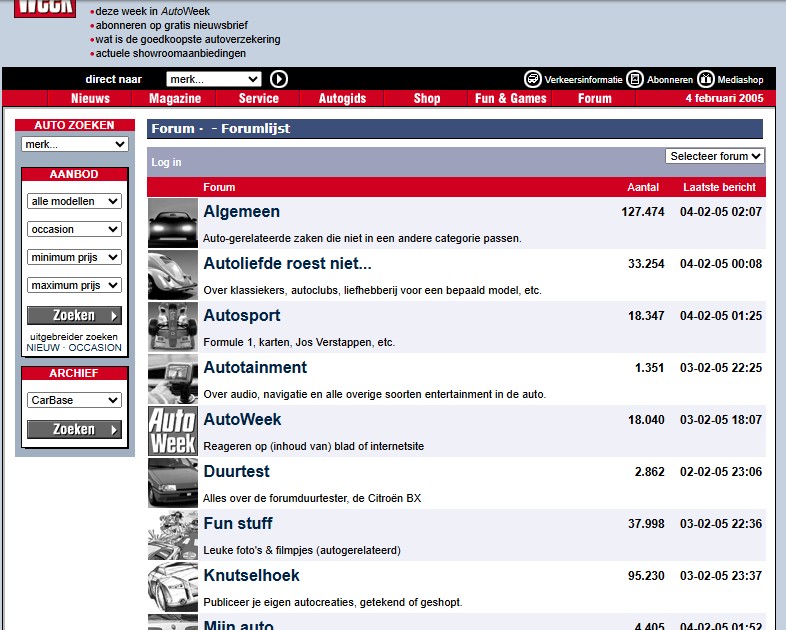
Task: Click the Laatste bericht column header
Action: tap(719, 187)
